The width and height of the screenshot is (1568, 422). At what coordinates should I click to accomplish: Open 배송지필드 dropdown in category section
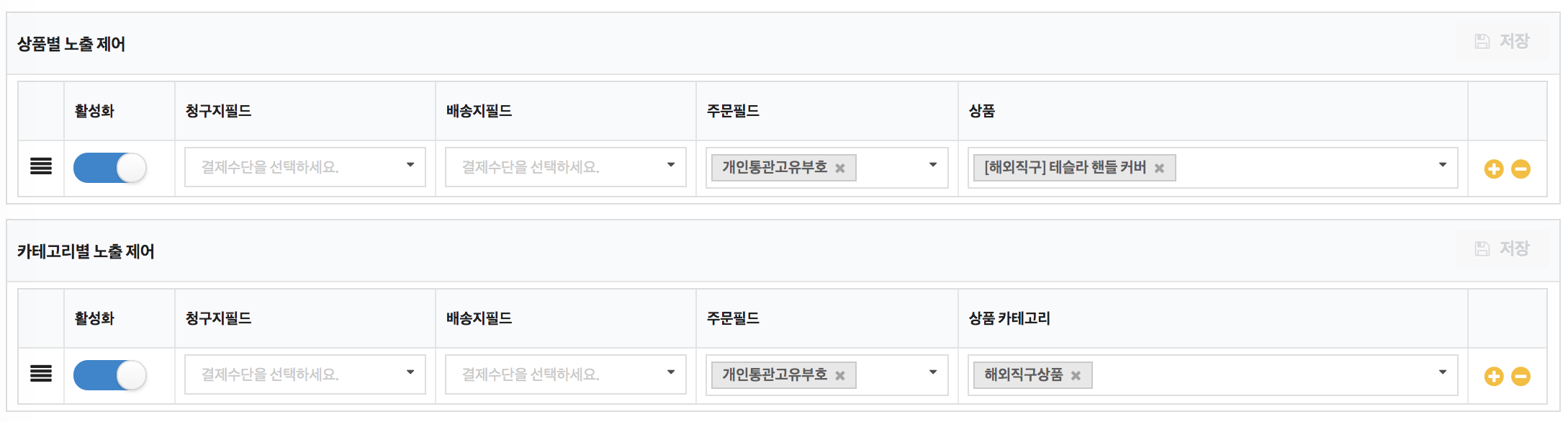[566, 374]
